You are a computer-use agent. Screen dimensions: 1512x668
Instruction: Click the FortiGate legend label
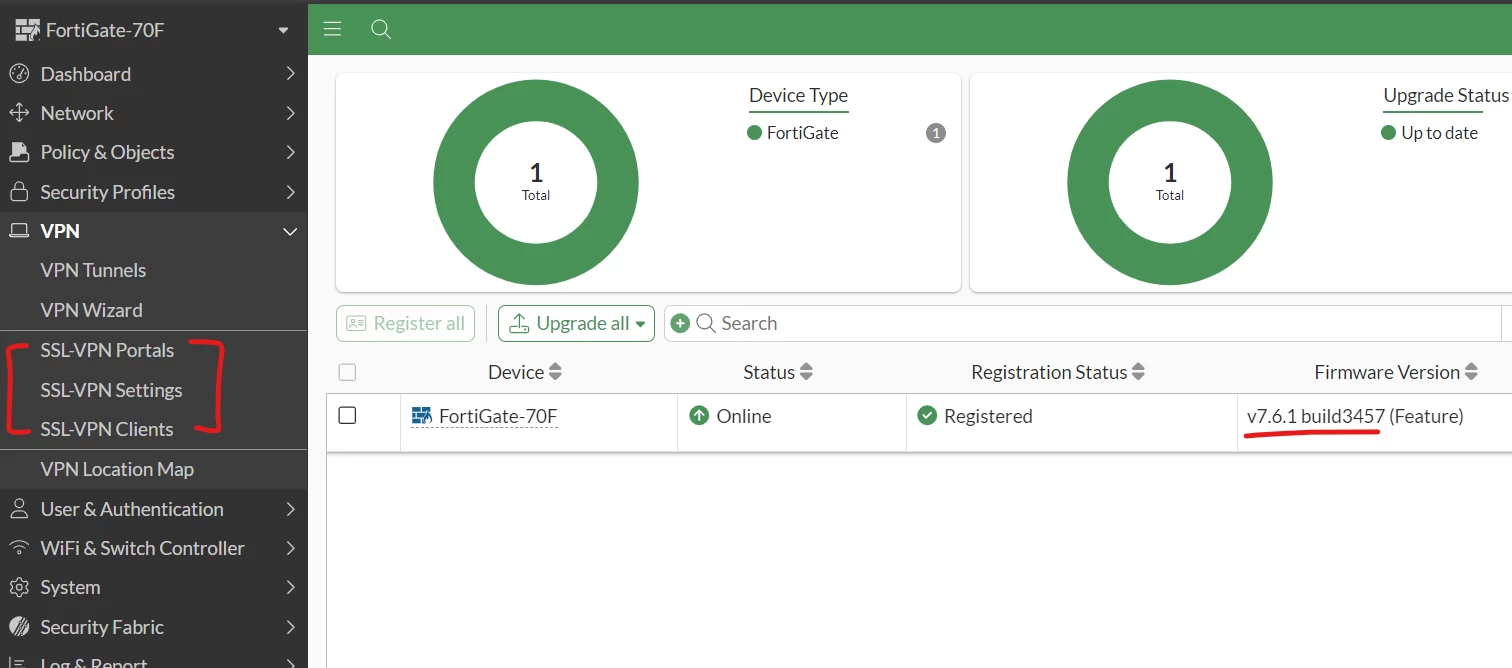tap(802, 133)
